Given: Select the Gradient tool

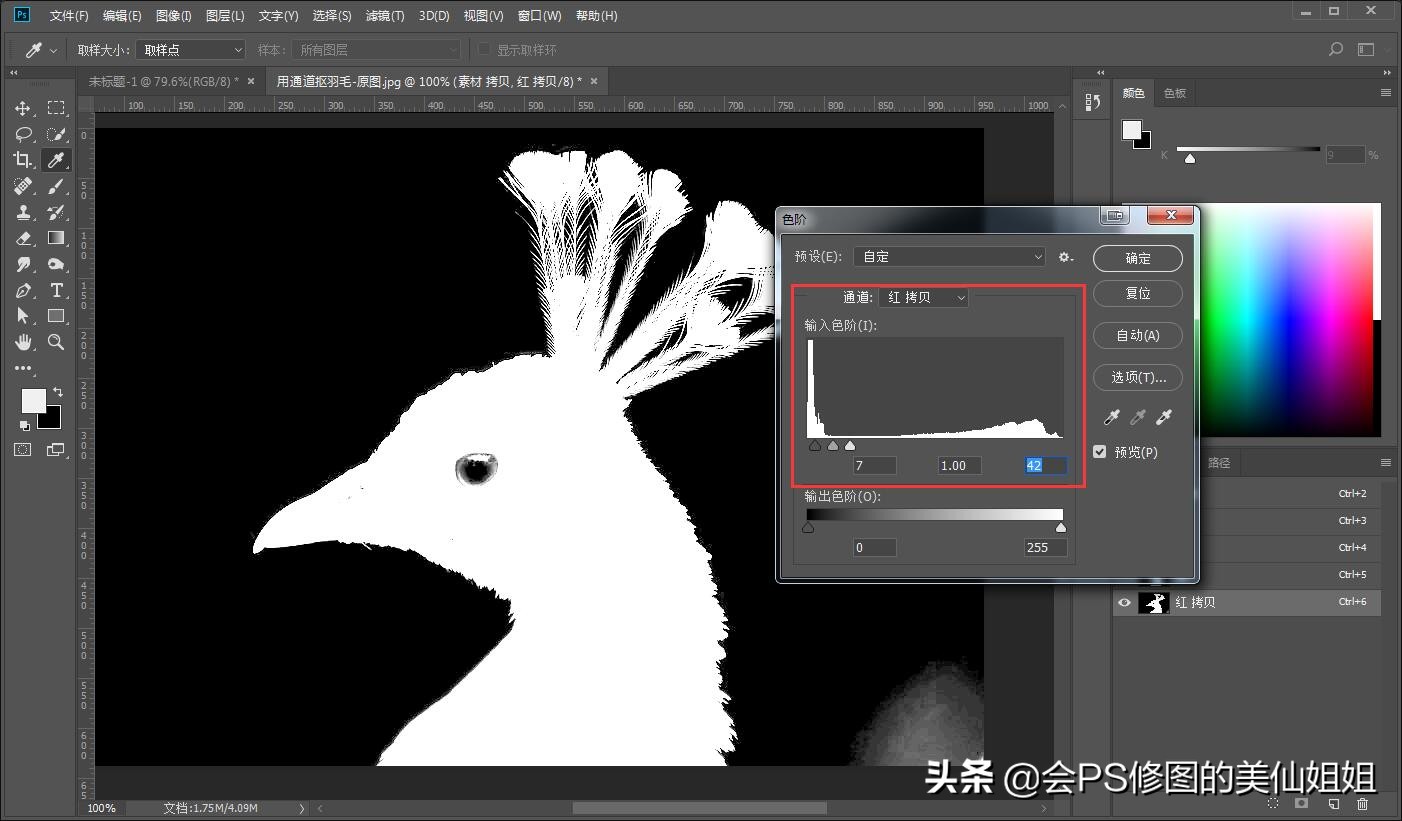Looking at the screenshot, I should coord(57,238).
